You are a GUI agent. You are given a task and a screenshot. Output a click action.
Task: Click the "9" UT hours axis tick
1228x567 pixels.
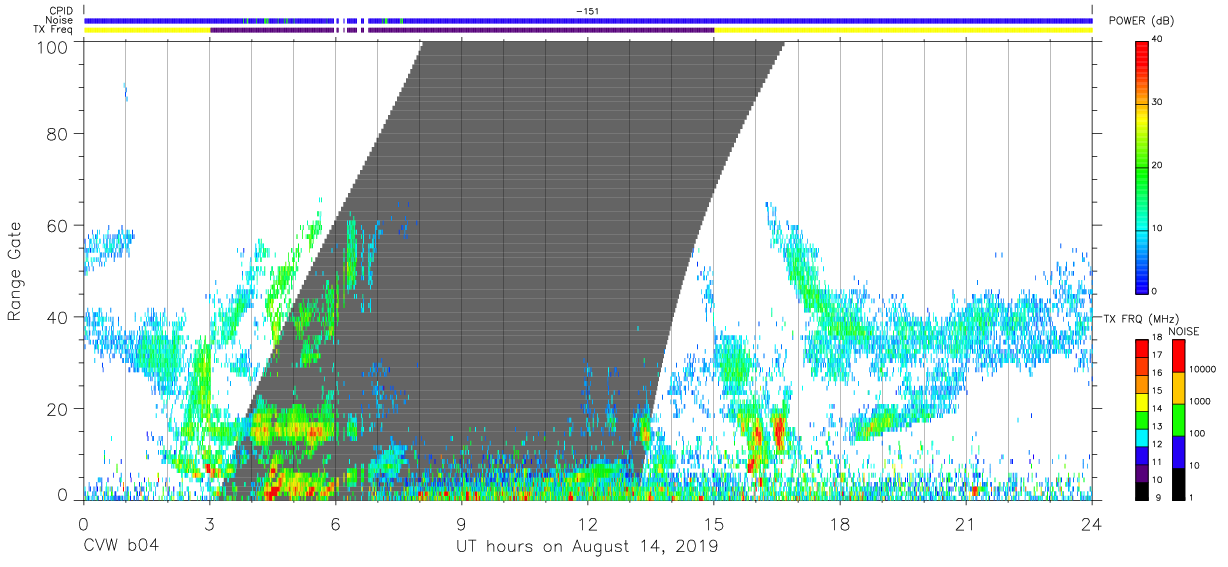pyautogui.click(x=462, y=523)
